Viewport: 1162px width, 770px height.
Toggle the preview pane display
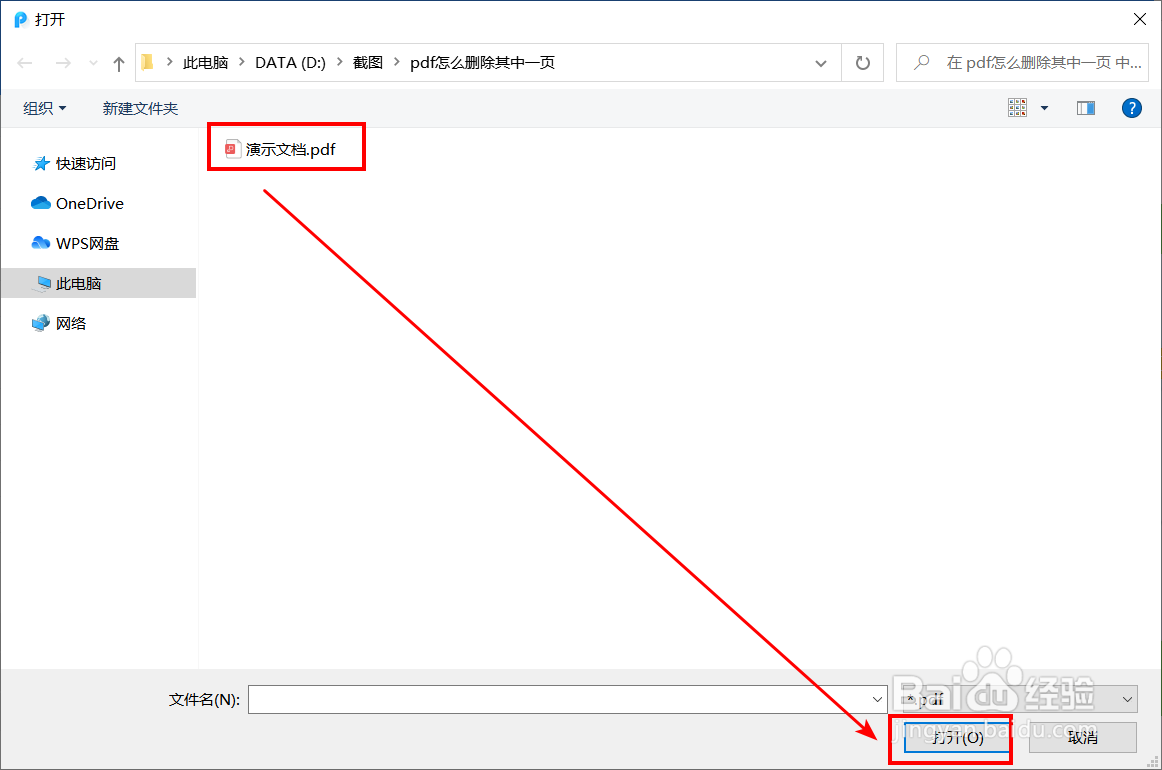tap(1085, 107)
